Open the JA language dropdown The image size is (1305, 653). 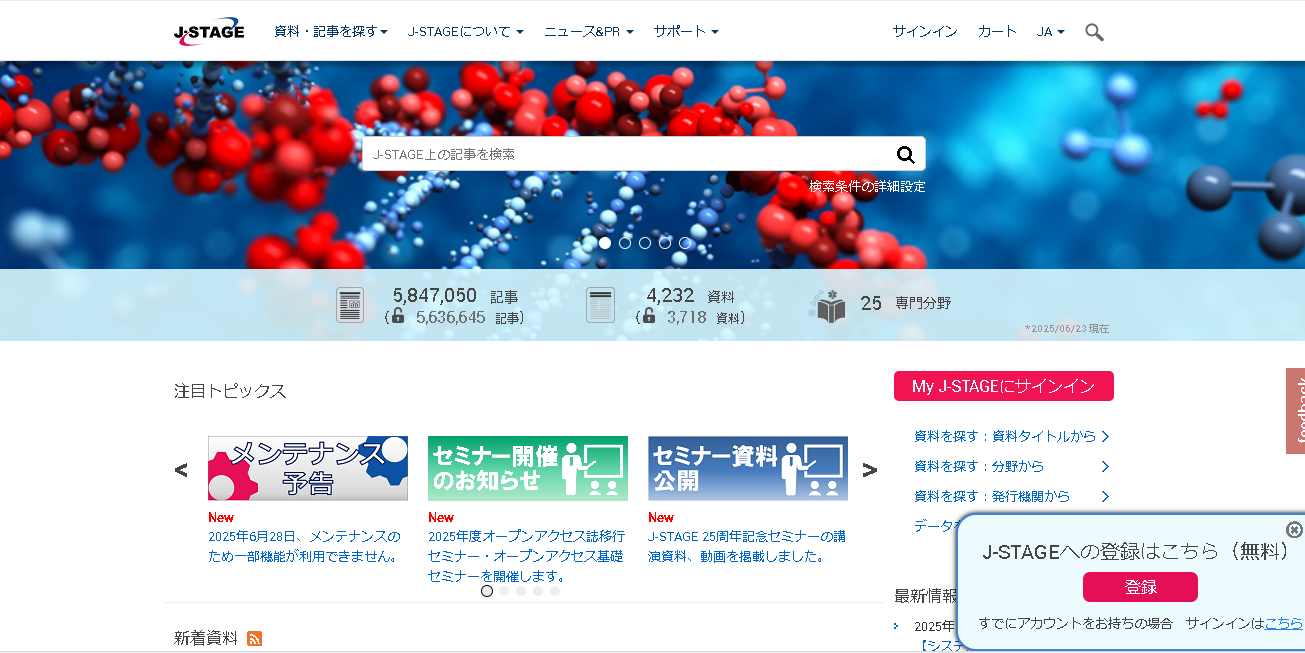click(1050, 31)
